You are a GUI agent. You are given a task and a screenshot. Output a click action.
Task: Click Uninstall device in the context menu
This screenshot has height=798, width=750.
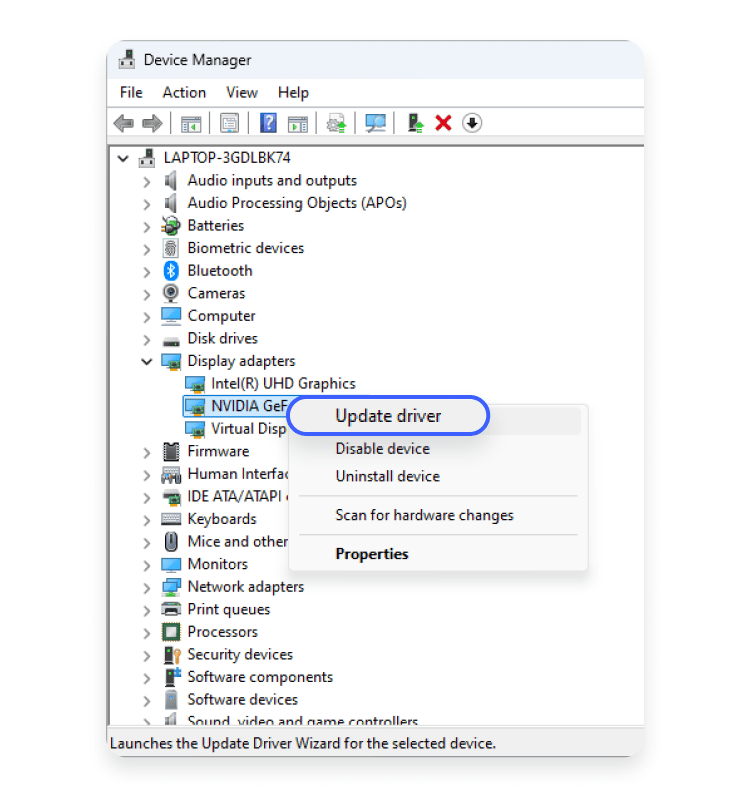(387, 477)
